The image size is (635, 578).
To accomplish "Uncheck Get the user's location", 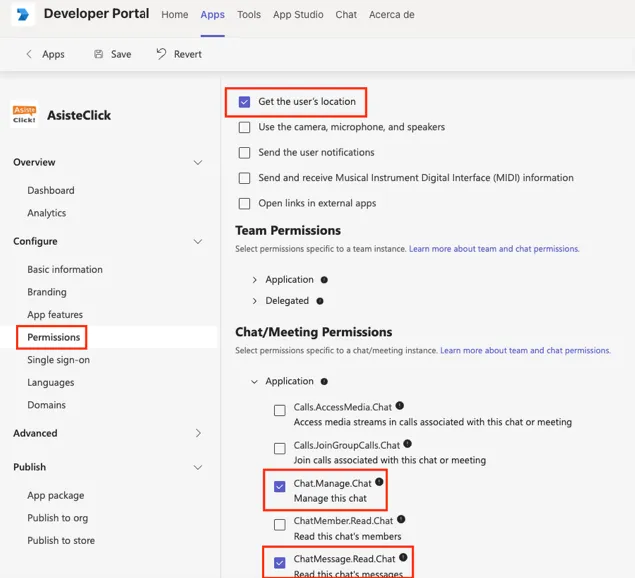I will click(245, 102).
